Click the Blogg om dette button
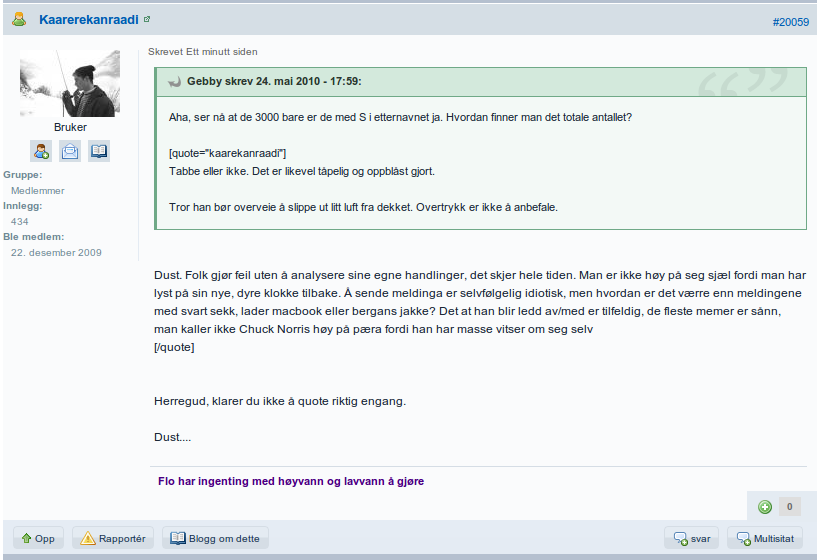The image size is (817, 560). [x=215, y=538]
